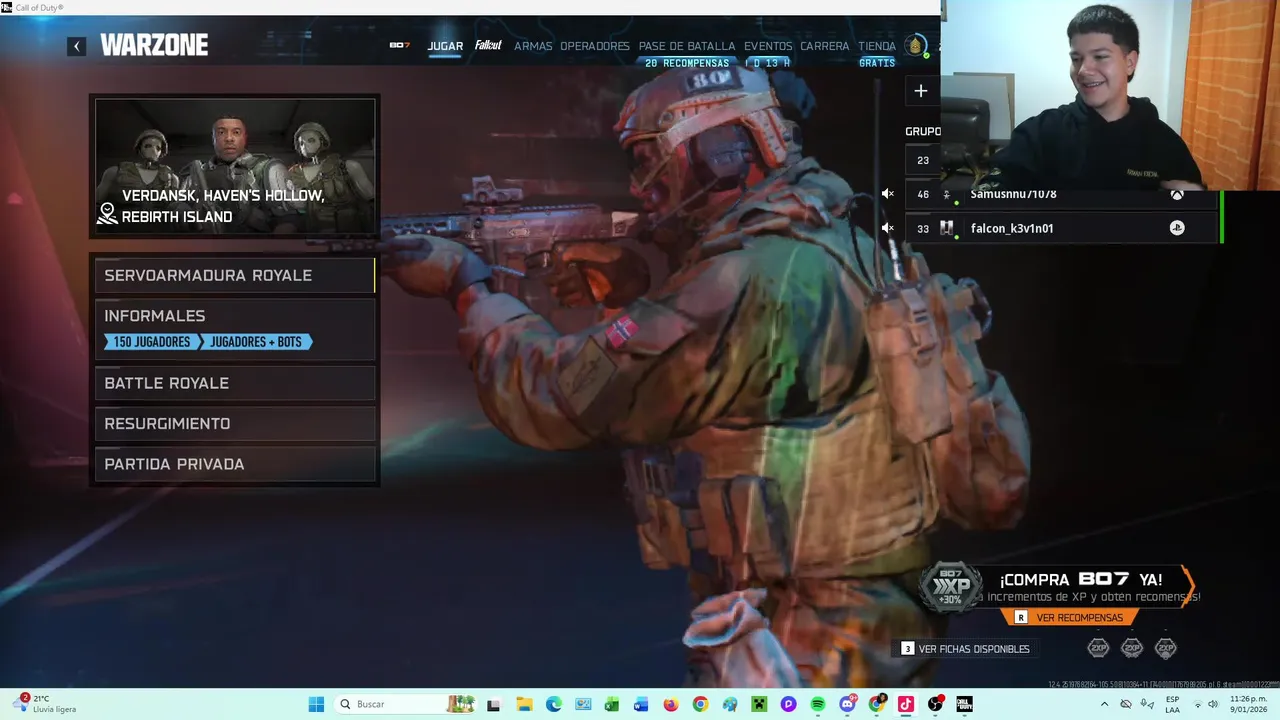Switch to Call of Duty taskbar icon
Viewport: 1280px width, 720px height.
click(964, 704)
